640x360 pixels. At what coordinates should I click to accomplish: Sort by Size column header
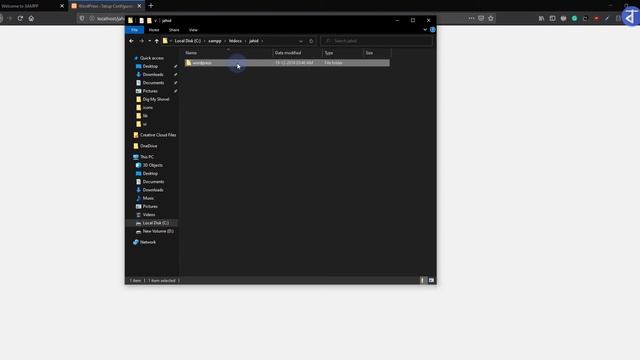coord(377,53)
